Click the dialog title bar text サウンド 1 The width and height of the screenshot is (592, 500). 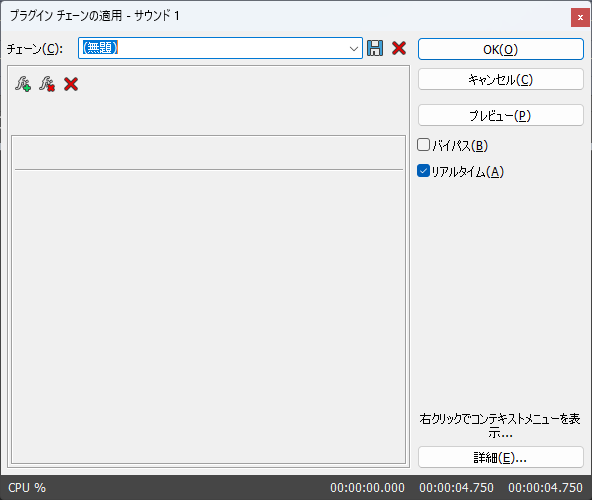tap(157, 15)
